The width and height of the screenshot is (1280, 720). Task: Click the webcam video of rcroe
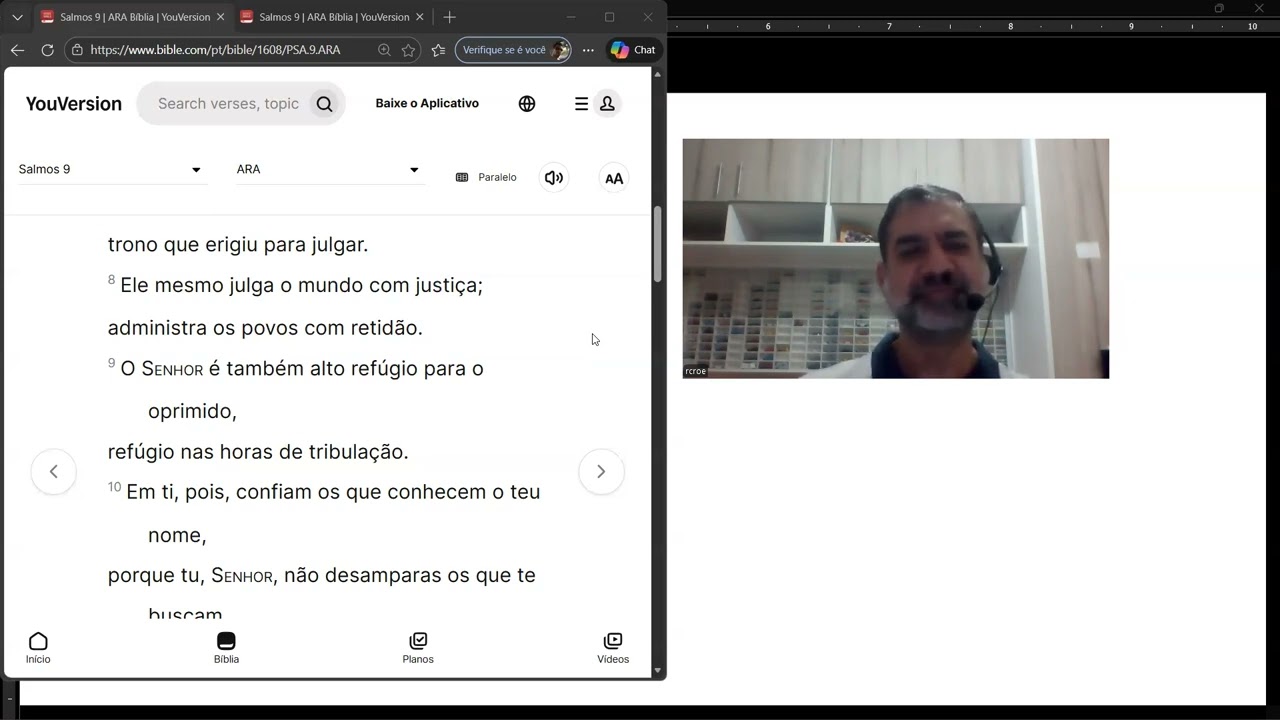coord(895,259)
